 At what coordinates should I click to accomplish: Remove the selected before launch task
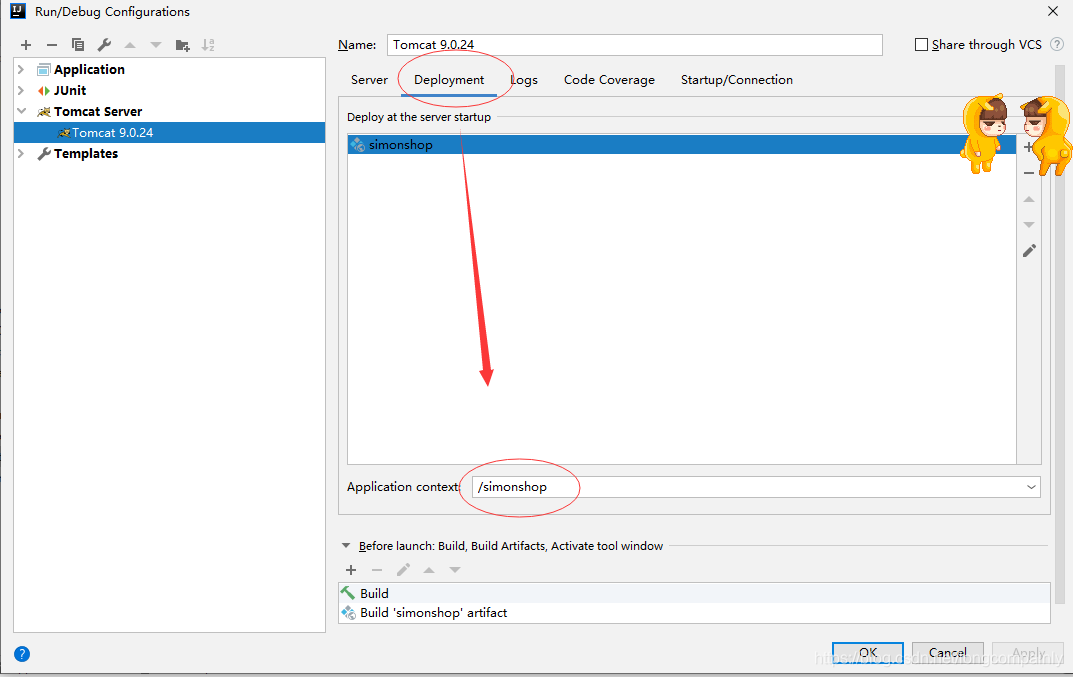pyautogui.click(x=377, y=570)
